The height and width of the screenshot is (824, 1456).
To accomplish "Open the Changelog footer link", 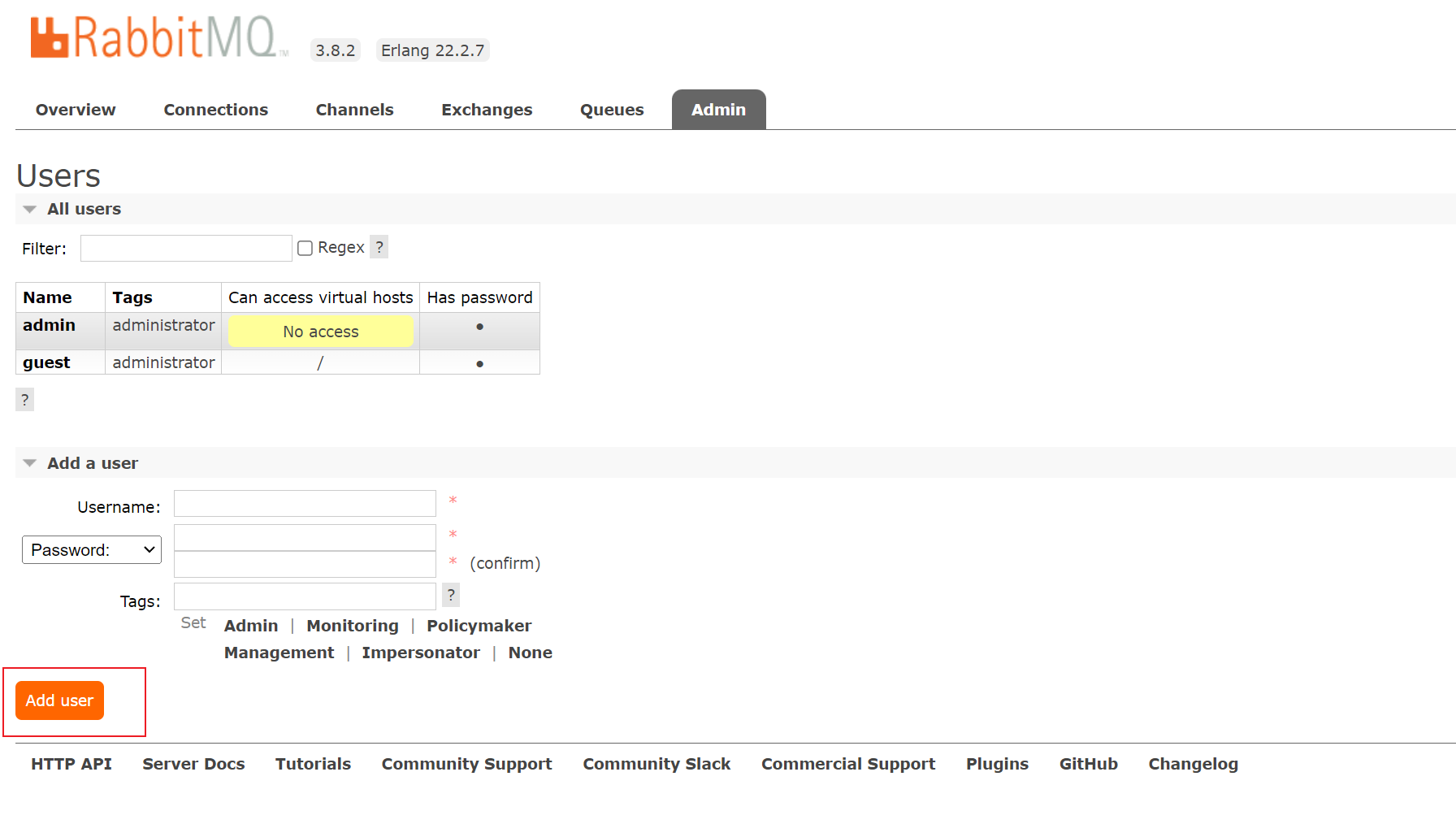I will coord(1193,764).
